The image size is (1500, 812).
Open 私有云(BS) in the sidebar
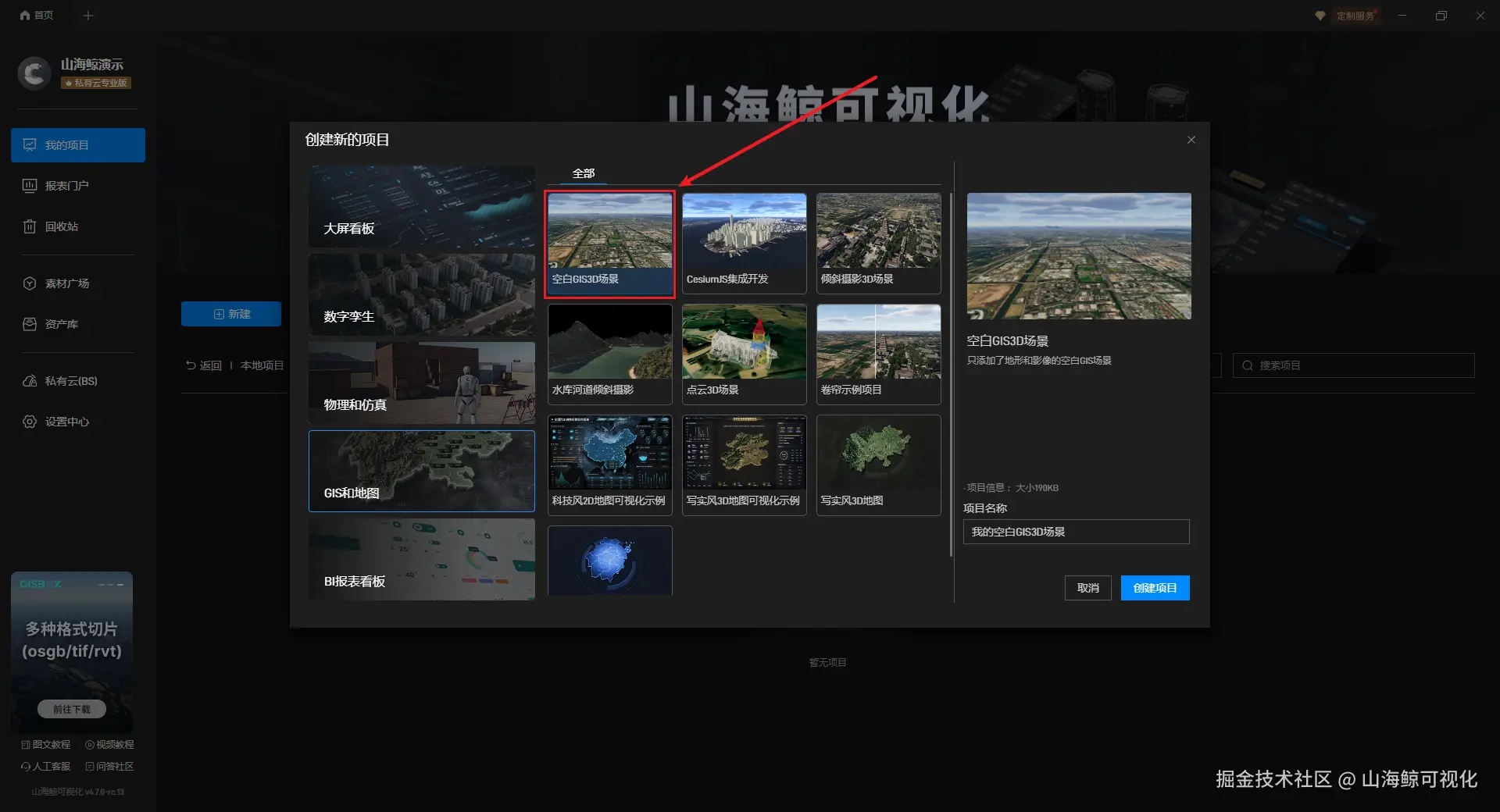(x=78, y=381)
